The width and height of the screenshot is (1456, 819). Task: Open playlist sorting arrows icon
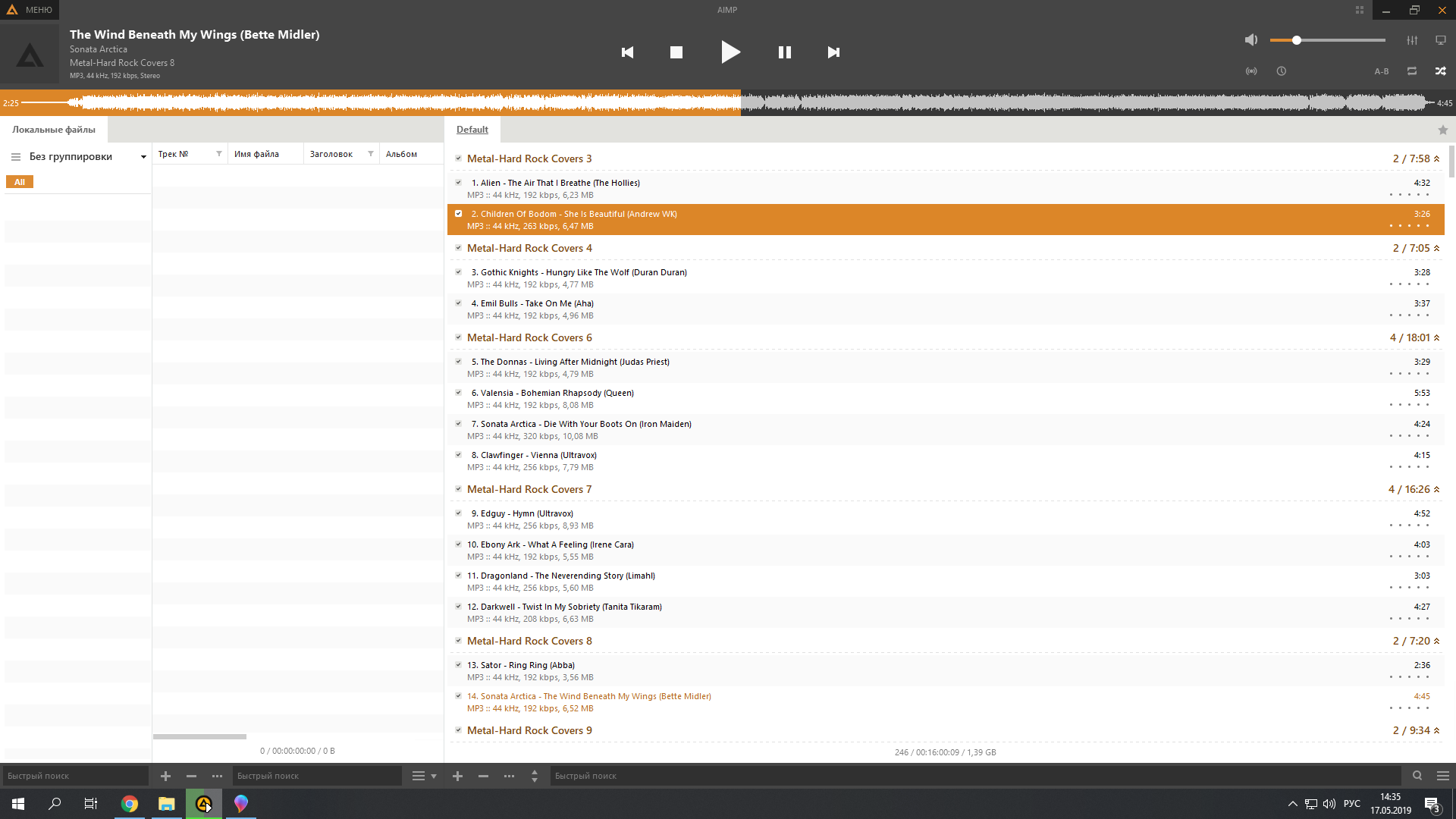point(535,776)
